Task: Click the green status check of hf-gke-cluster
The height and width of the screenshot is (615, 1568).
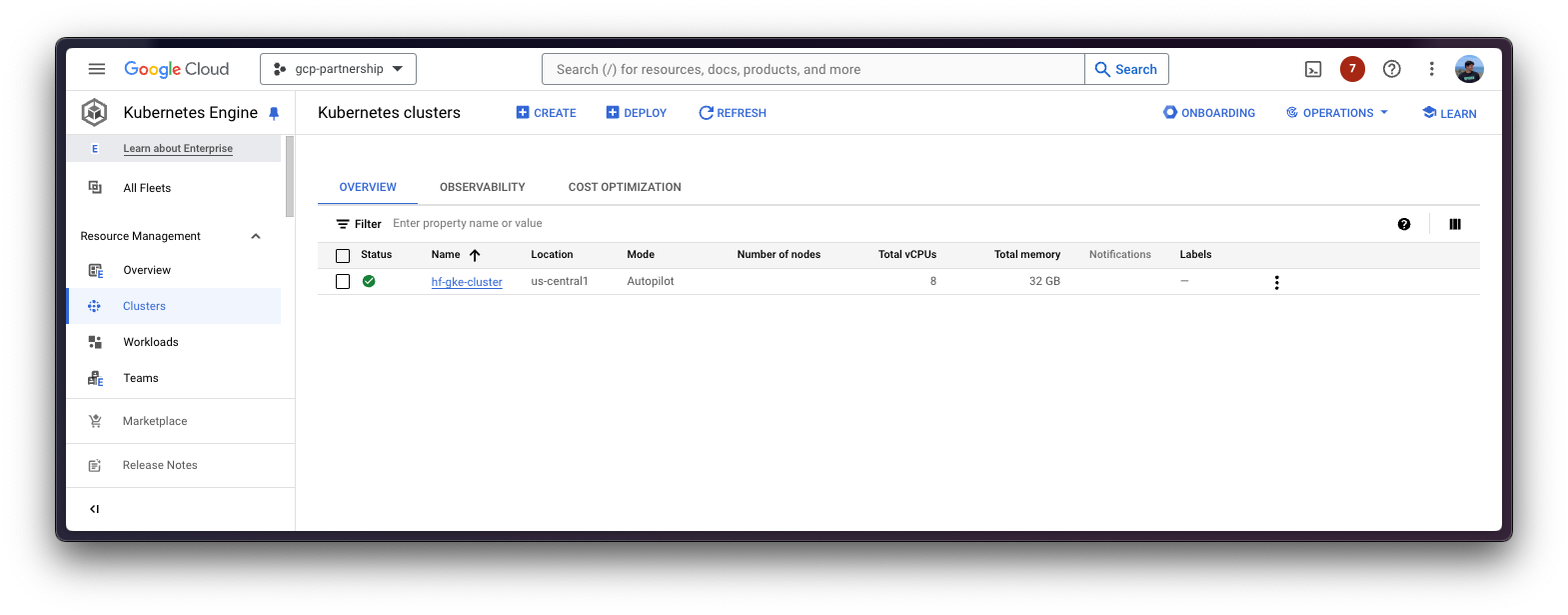Action: click(x=369, y=281)
